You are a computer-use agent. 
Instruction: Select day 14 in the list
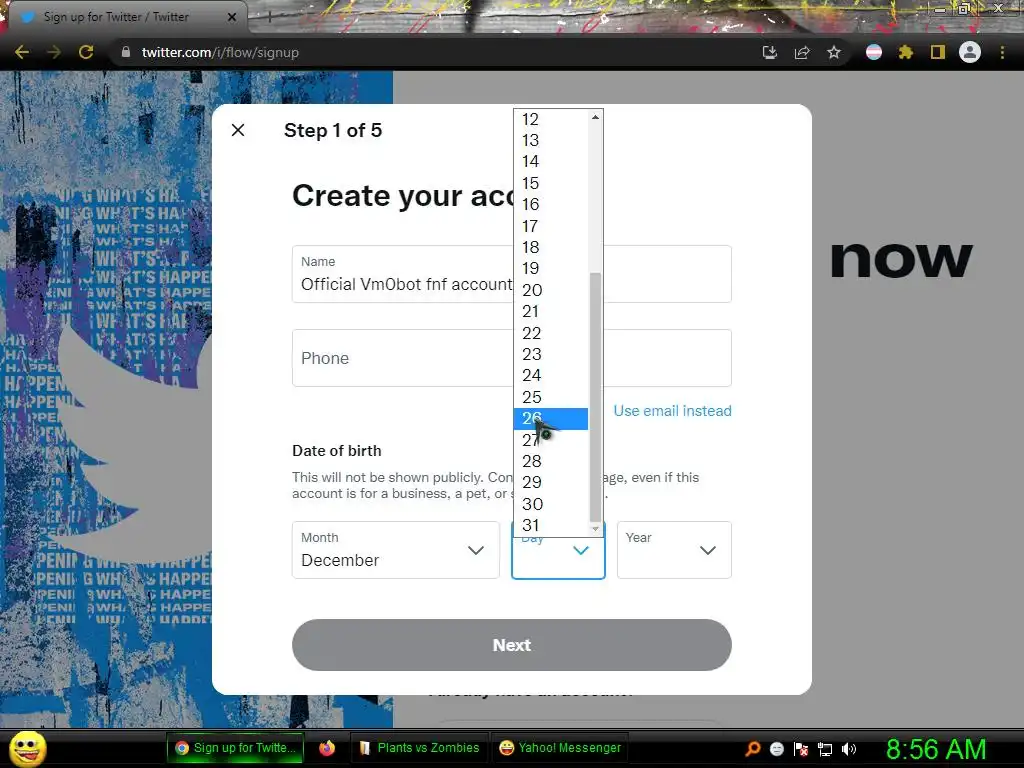point(551,161)
